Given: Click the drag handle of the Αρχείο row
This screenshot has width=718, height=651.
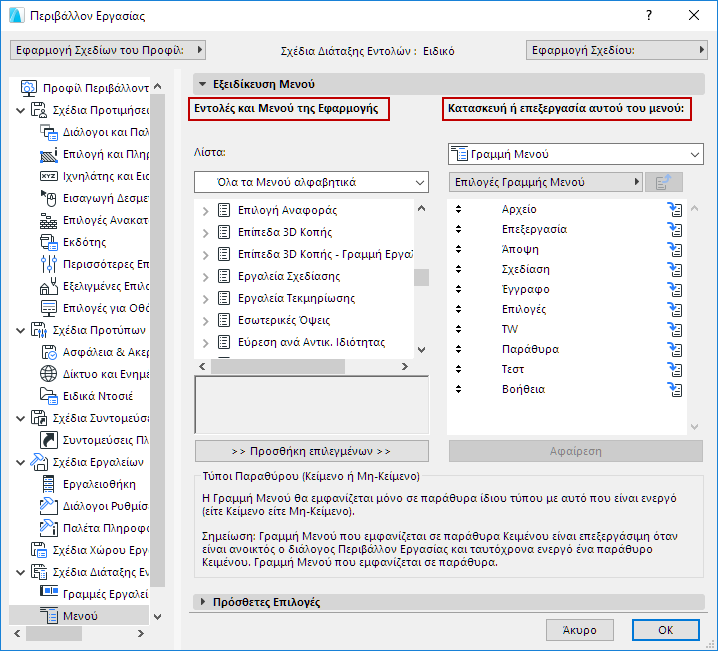Looking at the screenshot, I should 458,209.
